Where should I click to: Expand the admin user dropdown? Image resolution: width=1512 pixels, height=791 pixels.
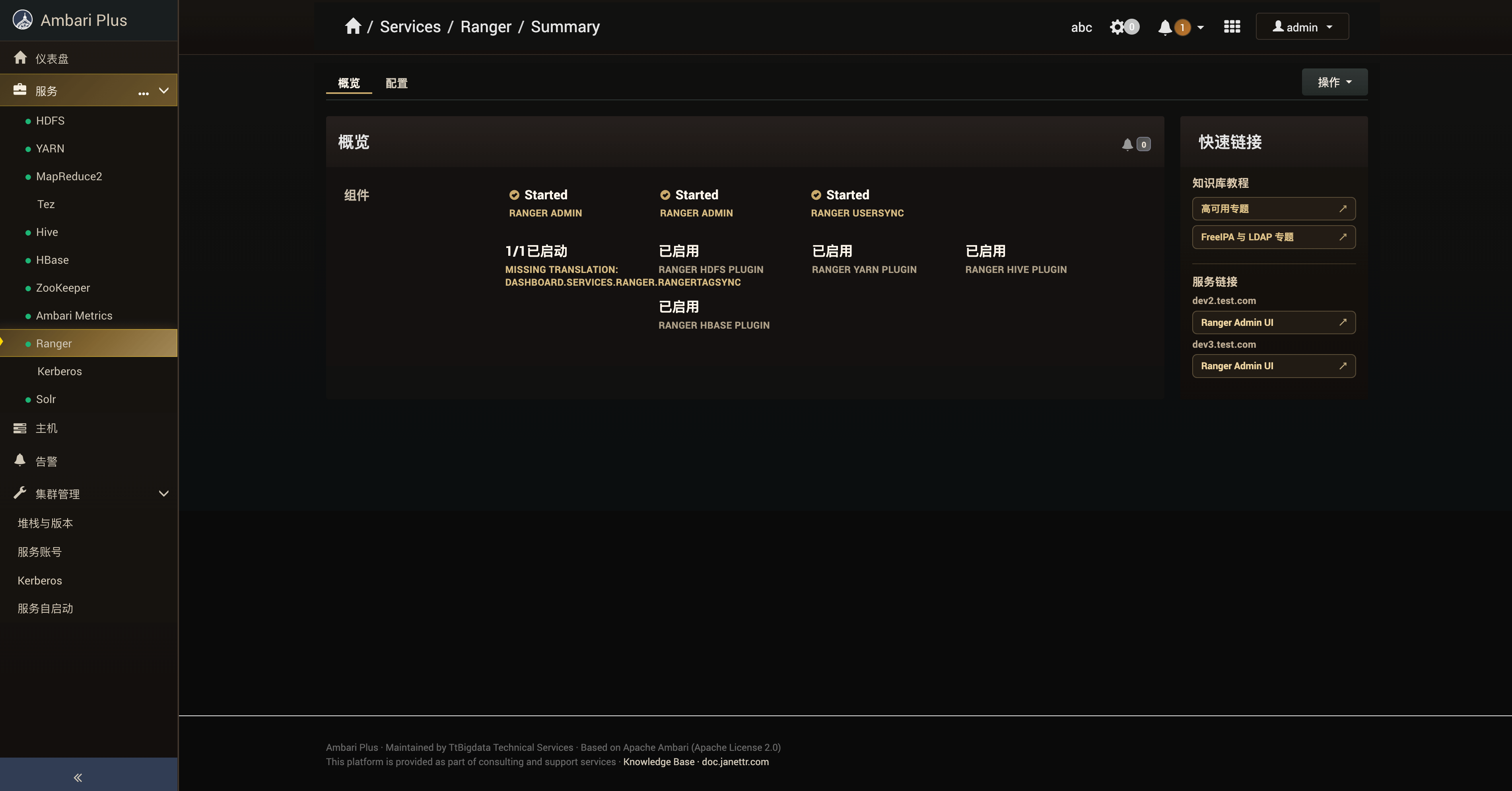[x=1302, y=27]
